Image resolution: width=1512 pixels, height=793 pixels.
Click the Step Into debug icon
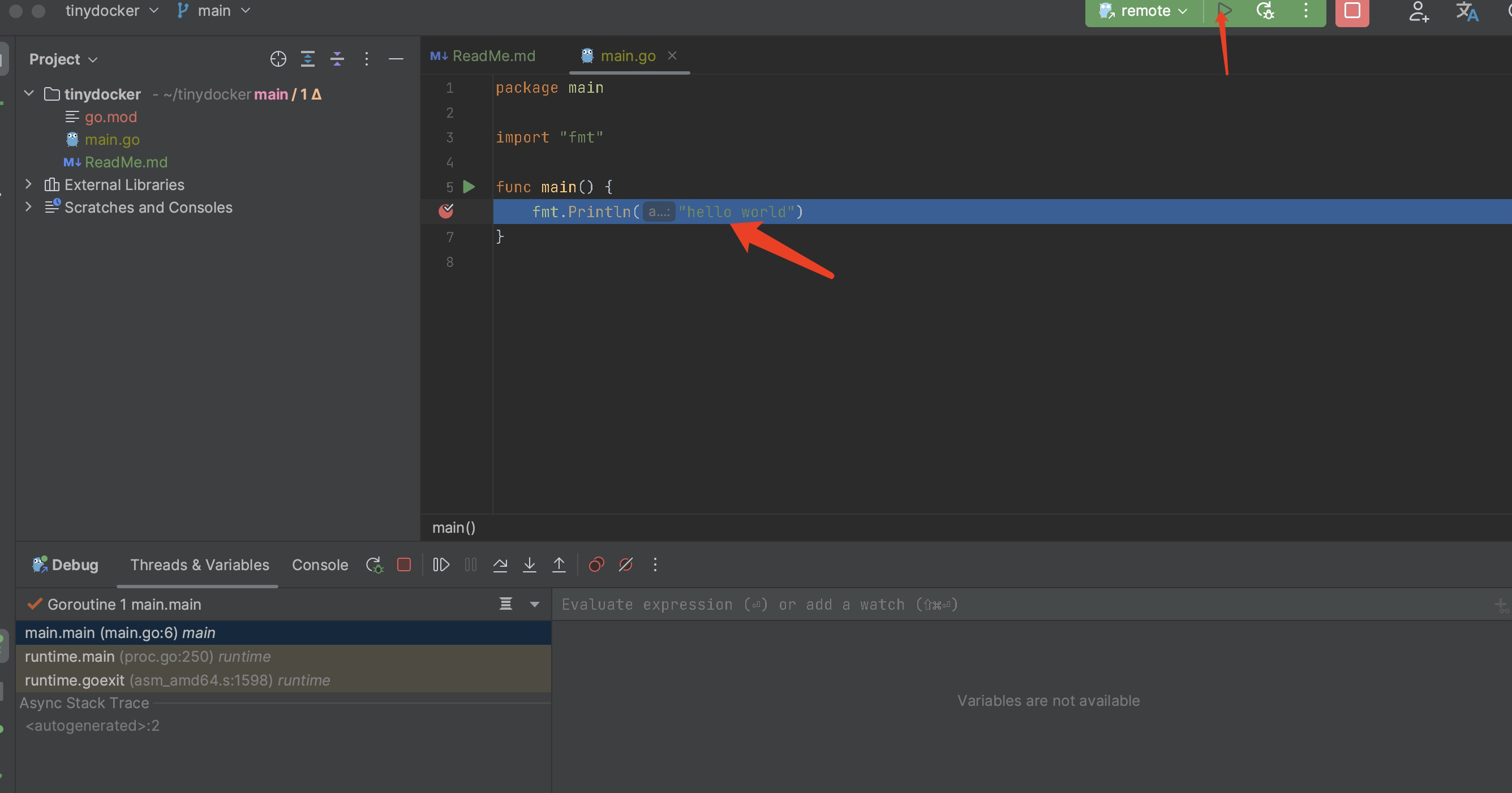(530, 564)
